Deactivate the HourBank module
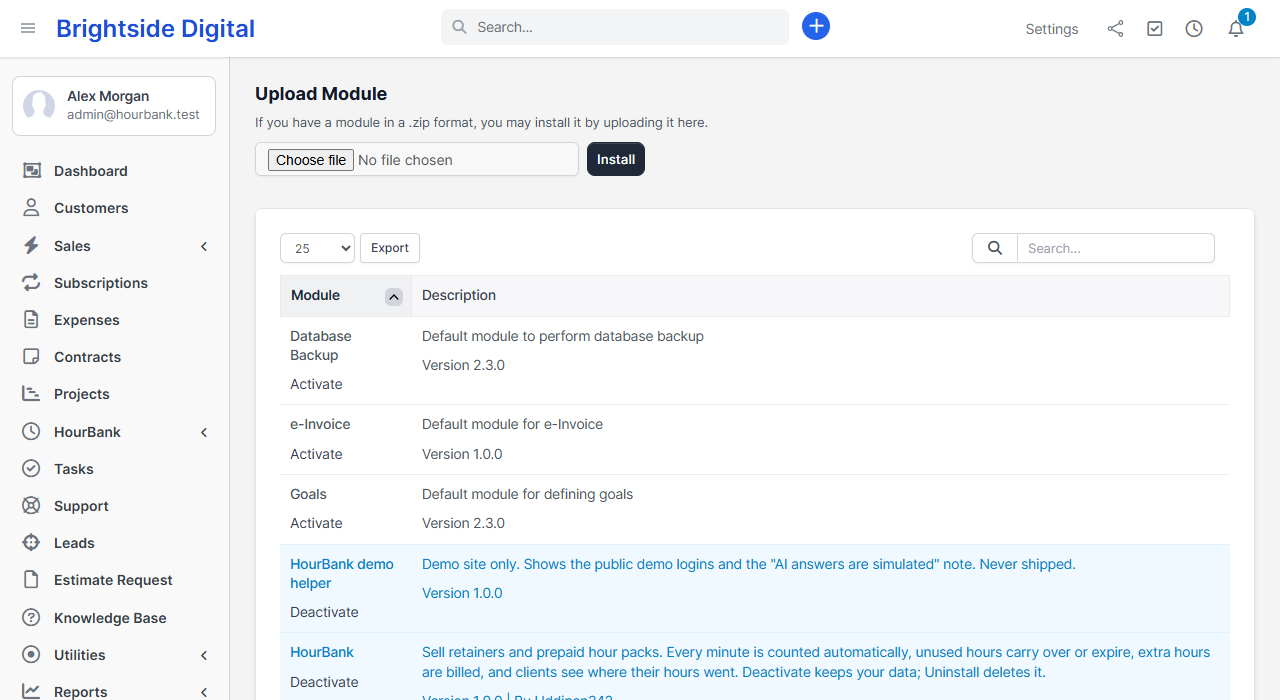 click(x=324, y=682)
